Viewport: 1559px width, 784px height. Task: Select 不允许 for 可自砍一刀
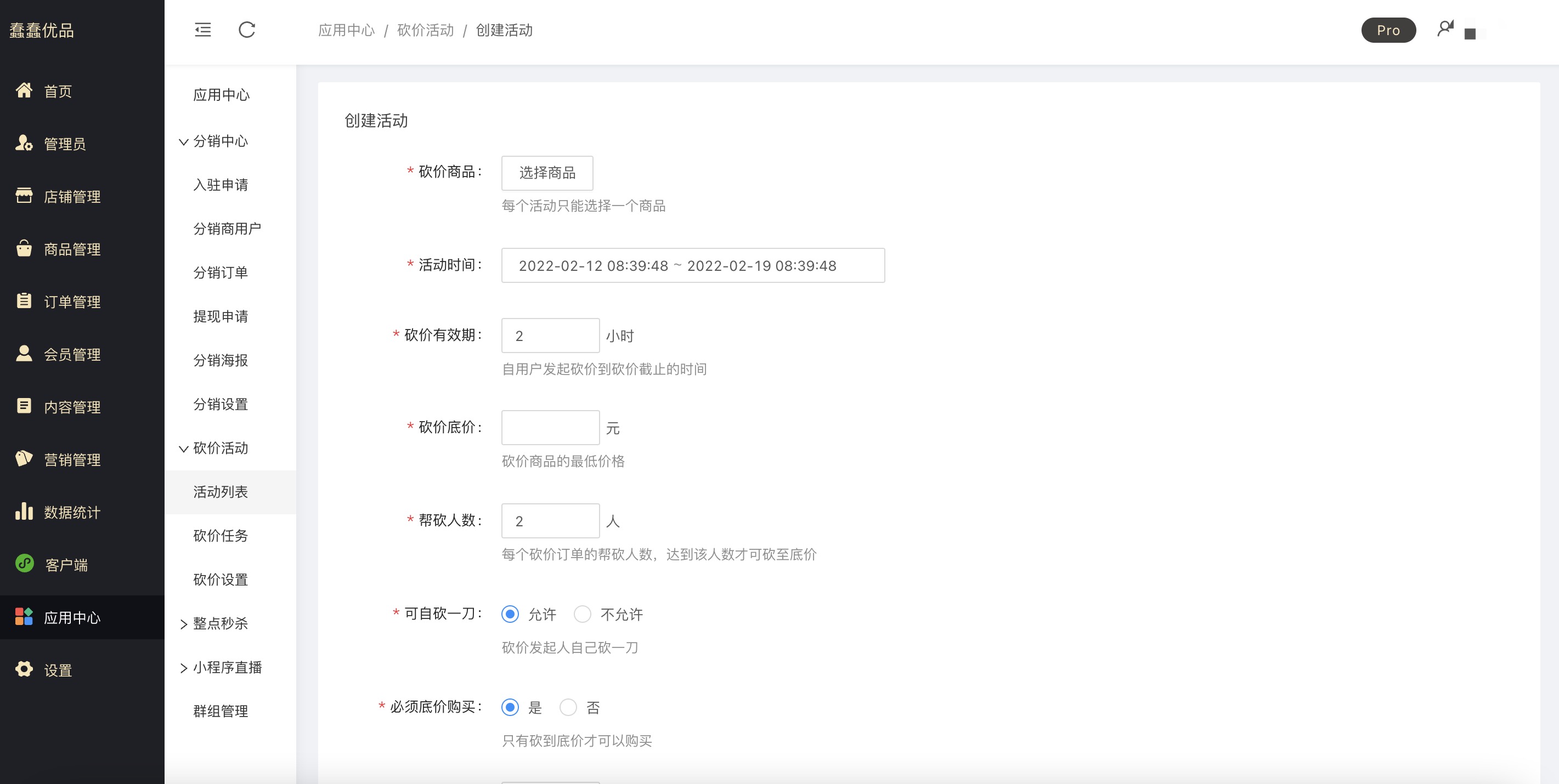582,614
